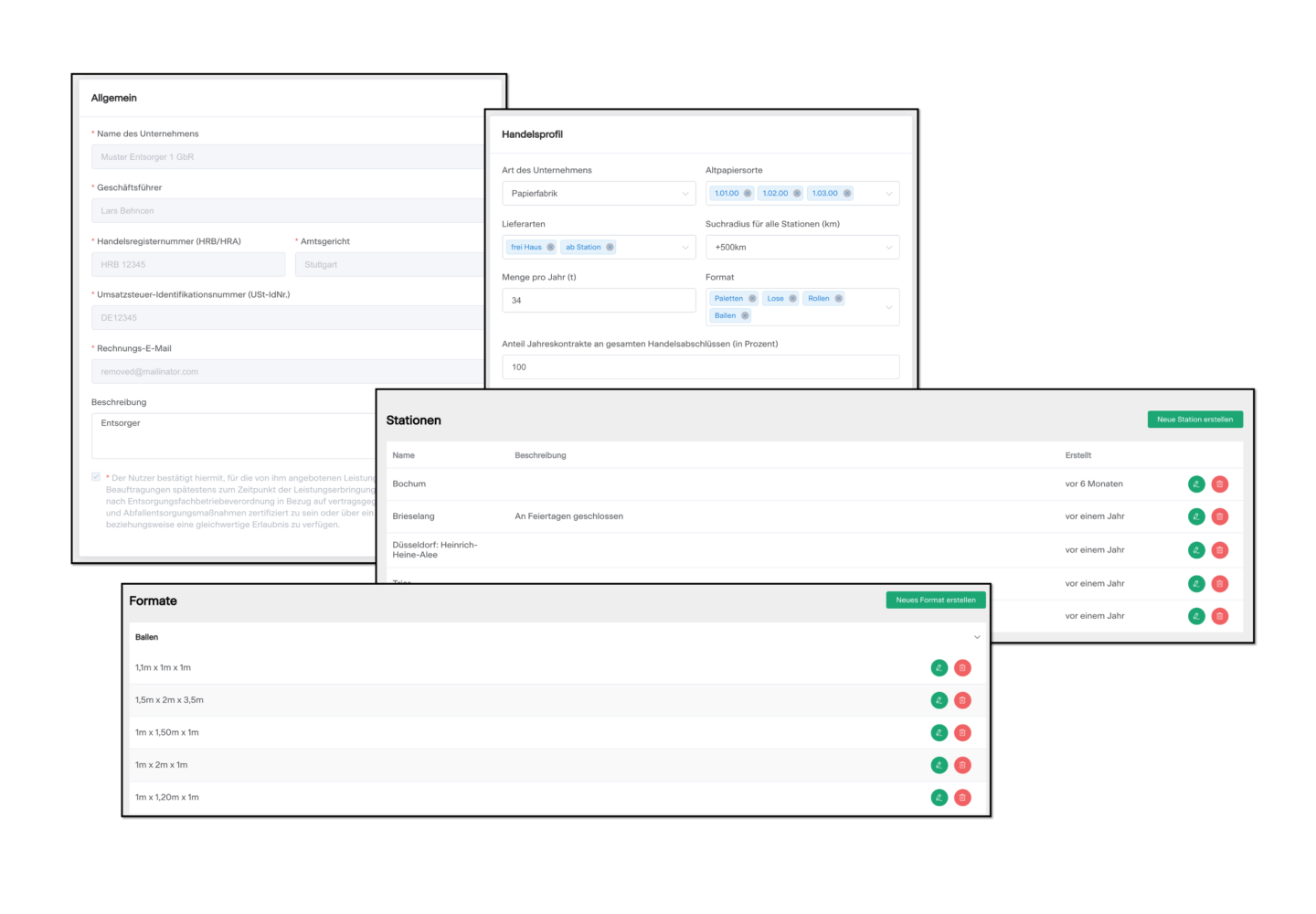Viewport: 1316px width, 914px height.
Task: Edit the 1m x 2m x 1m format
Action: (939, 765)
